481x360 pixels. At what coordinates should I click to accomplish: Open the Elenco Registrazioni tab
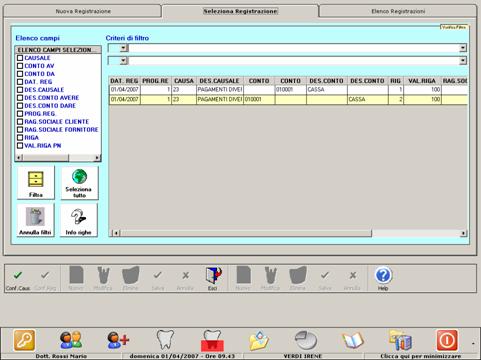(398, 11)
